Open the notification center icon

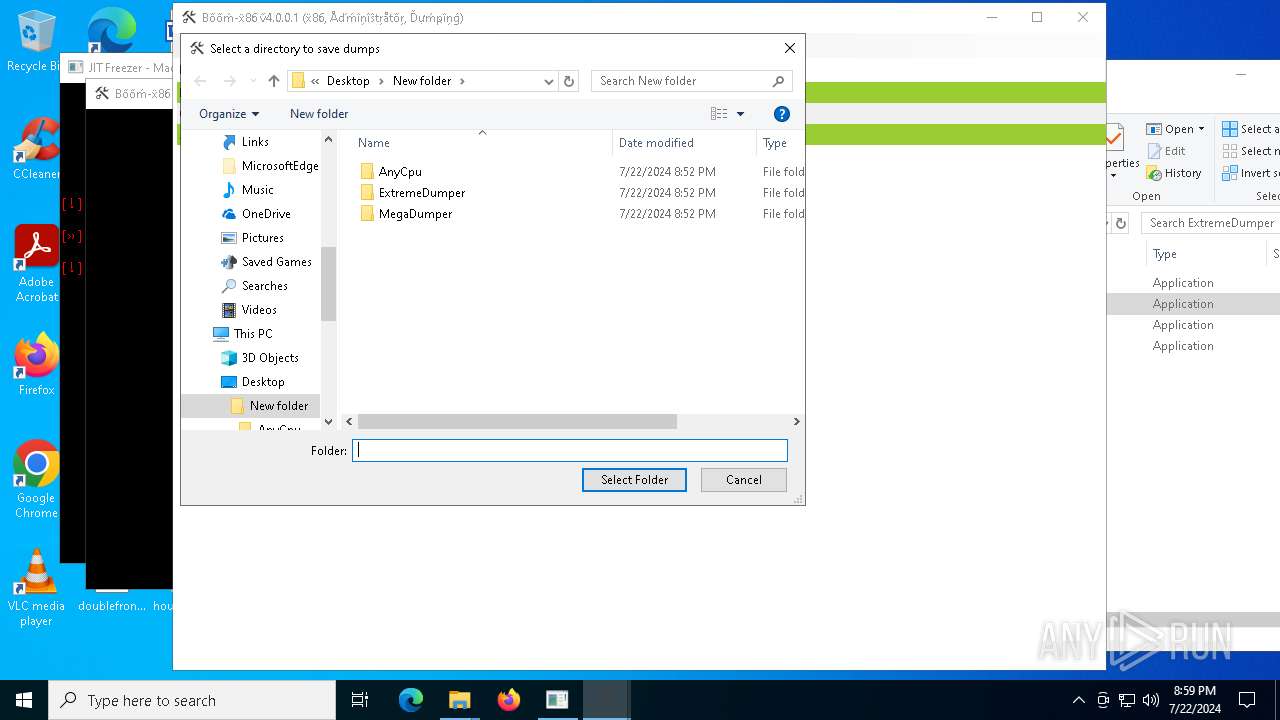[1247, 700]
